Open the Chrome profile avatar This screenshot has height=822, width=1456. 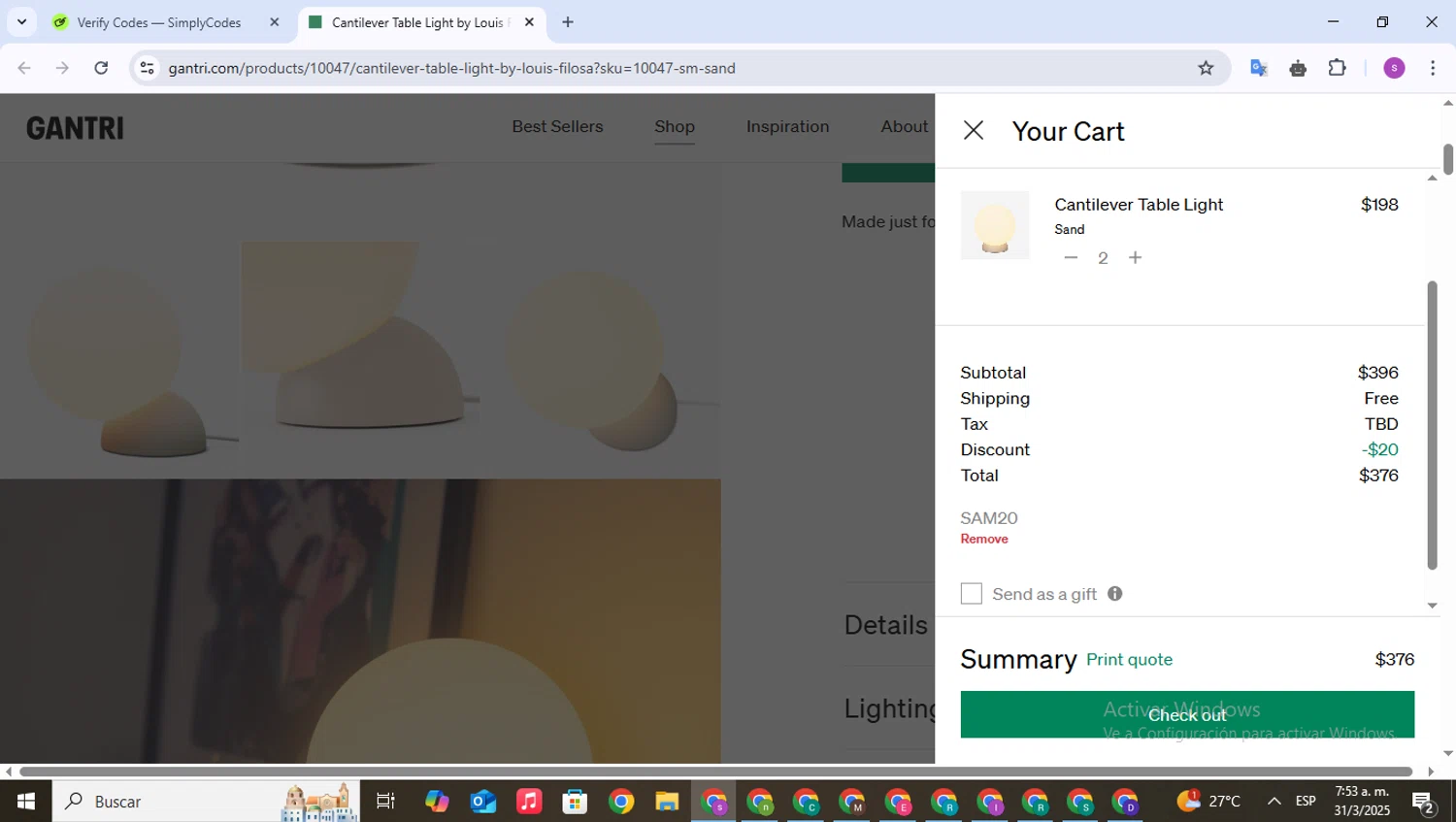point(1394,68)
